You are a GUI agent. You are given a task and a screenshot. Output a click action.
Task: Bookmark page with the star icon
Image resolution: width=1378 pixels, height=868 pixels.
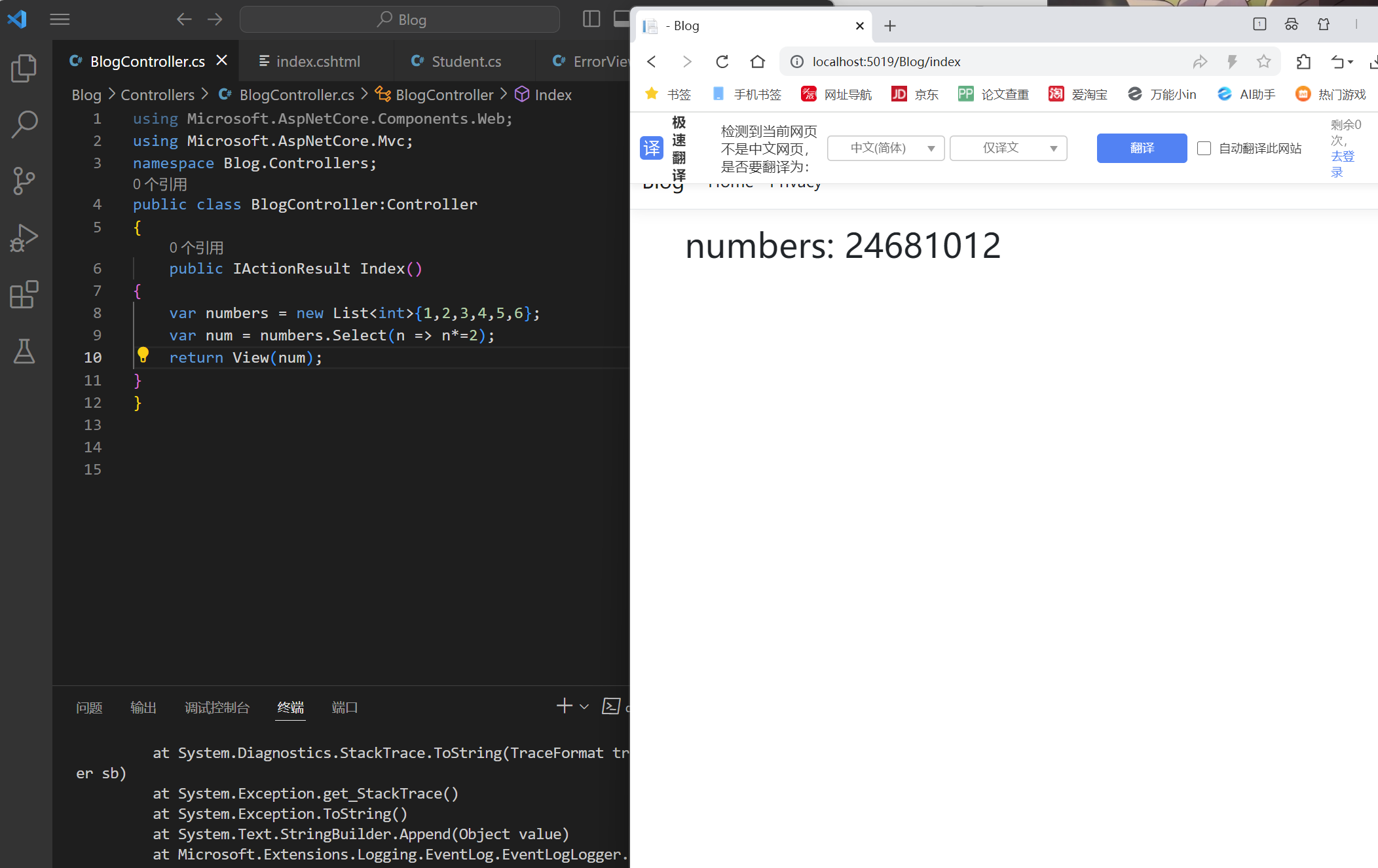tap(1263, 62)
